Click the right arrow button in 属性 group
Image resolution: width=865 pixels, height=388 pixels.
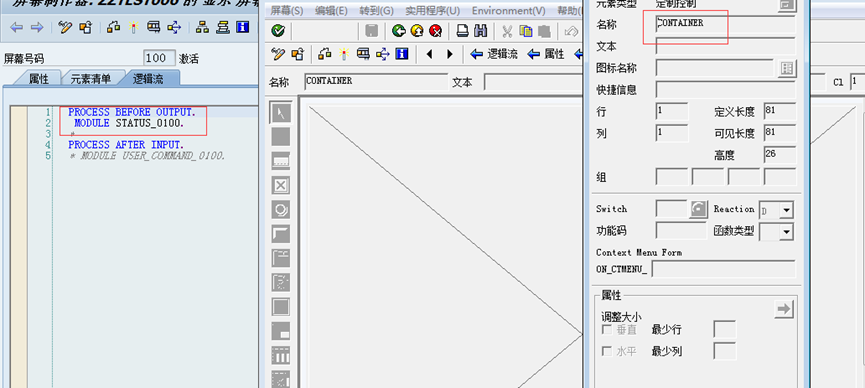coord(783,309)
